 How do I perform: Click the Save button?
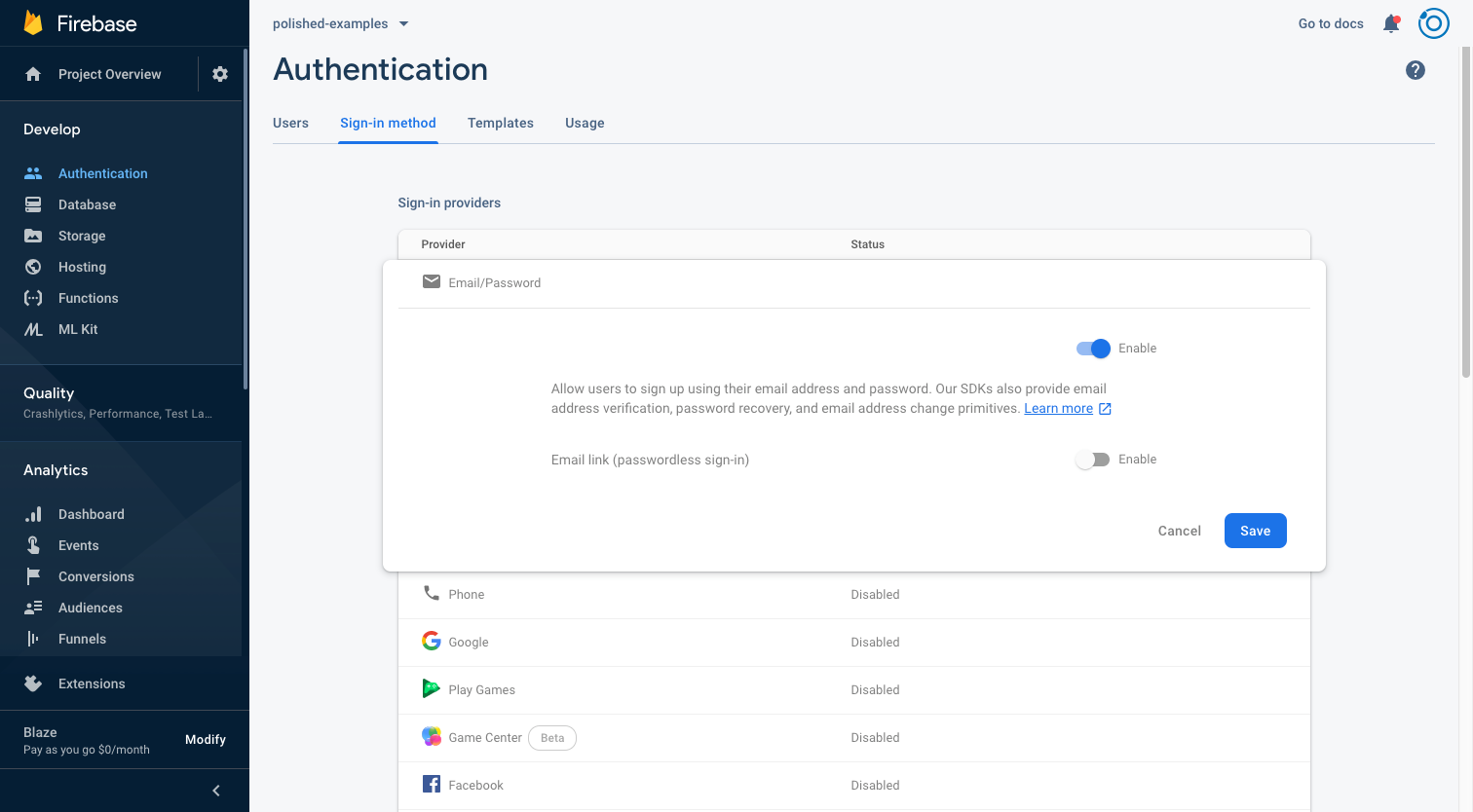pyautogui.click(x=1255, y=531)
